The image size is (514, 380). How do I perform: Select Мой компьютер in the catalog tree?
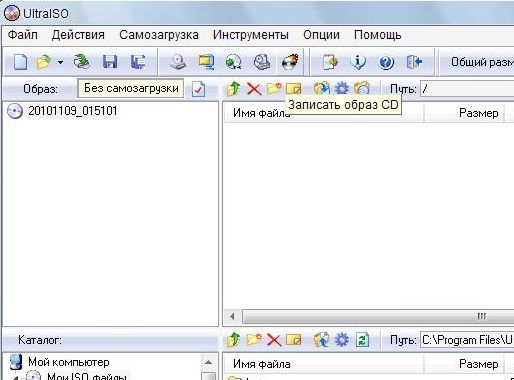(x=68, y=362)
